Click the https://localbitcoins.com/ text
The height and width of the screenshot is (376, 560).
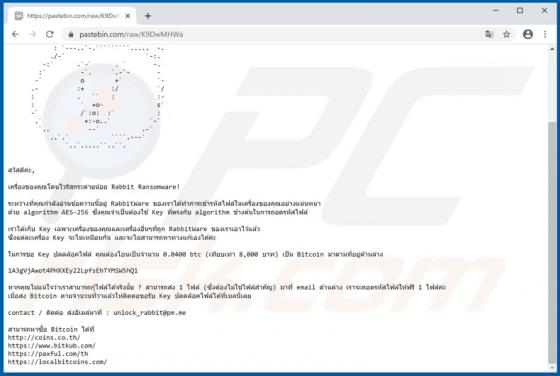point(57,362)
